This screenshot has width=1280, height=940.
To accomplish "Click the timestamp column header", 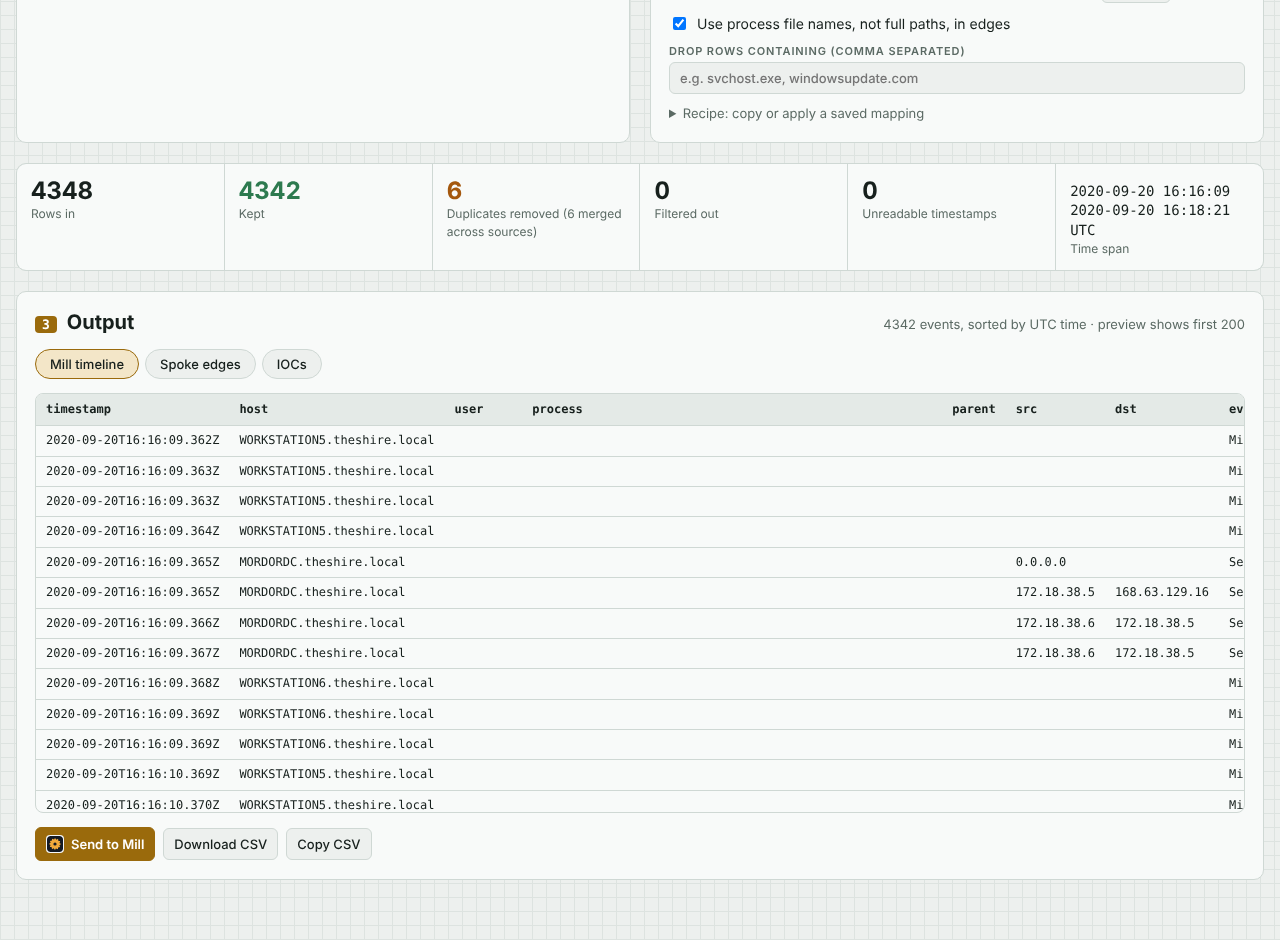I will 78,409.
